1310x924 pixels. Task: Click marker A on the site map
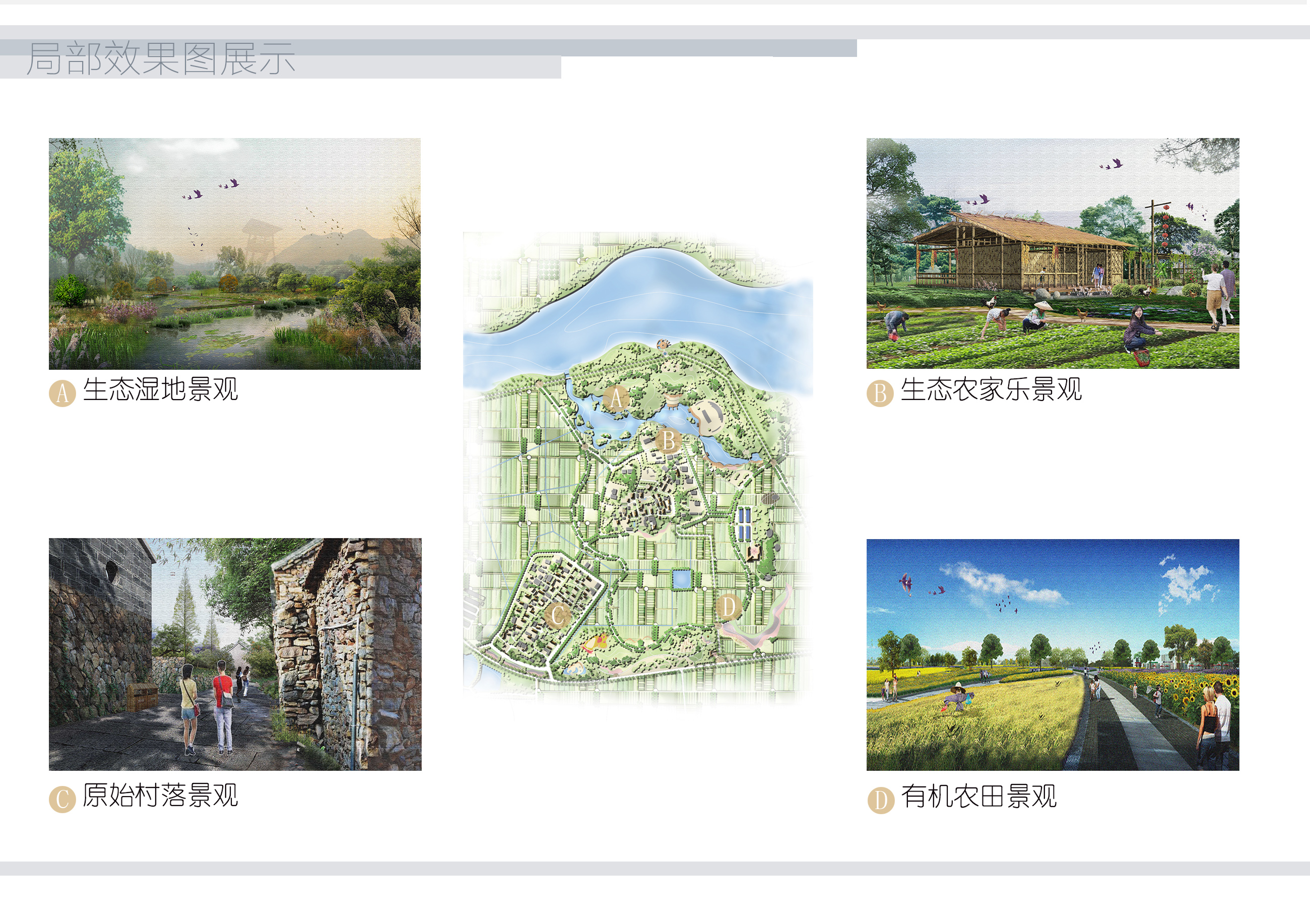click(616, 398)
